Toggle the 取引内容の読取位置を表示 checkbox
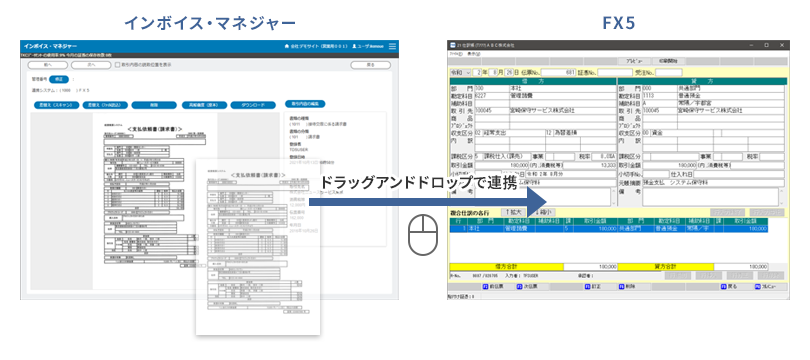 point(117,65)
